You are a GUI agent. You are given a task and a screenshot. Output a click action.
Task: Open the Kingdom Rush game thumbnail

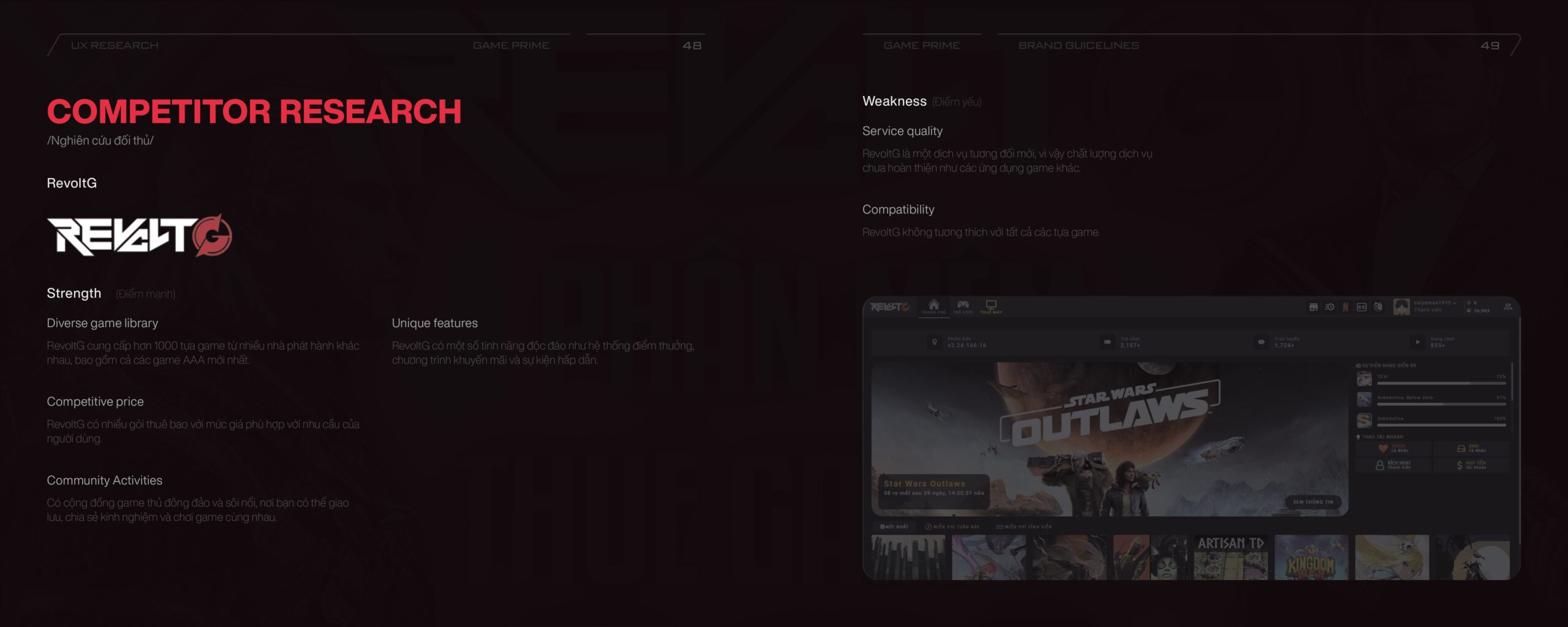pos(1311,557)
